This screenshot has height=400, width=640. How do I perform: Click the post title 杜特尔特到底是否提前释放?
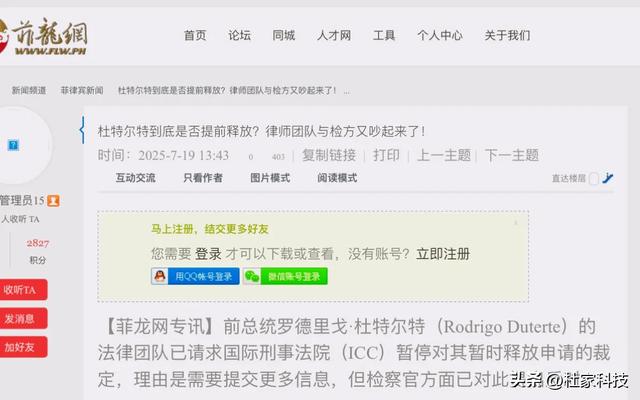261,131
